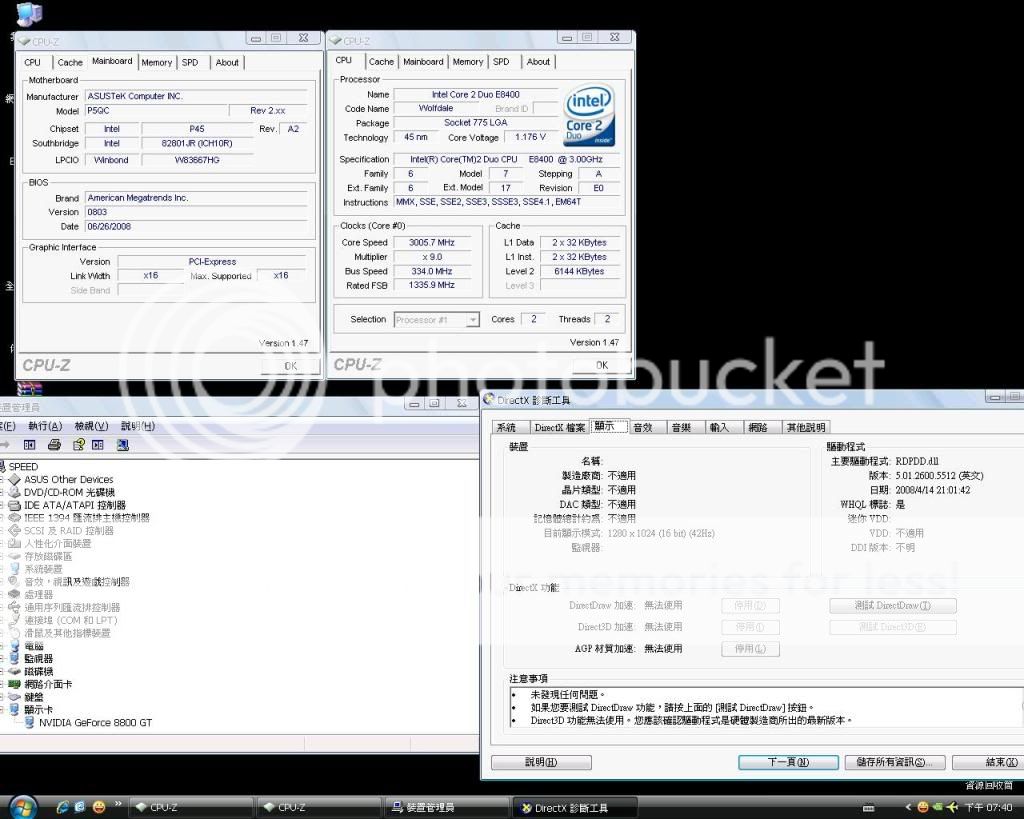
Task: Click the driver name RDPDD.dll
Action: (917, 461)
